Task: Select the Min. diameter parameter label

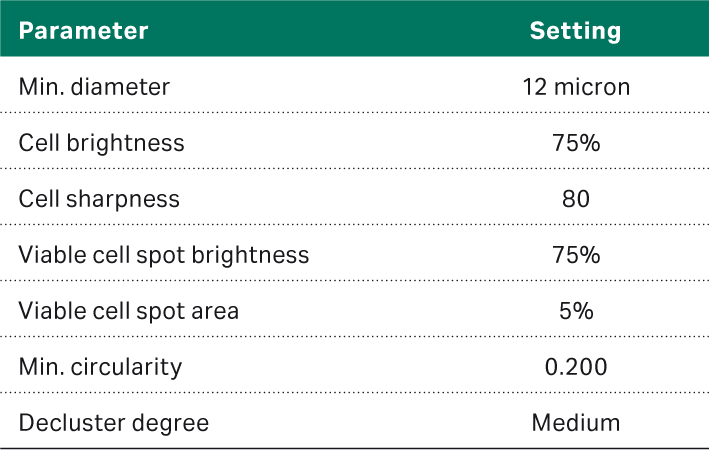Action: [94, 87]
